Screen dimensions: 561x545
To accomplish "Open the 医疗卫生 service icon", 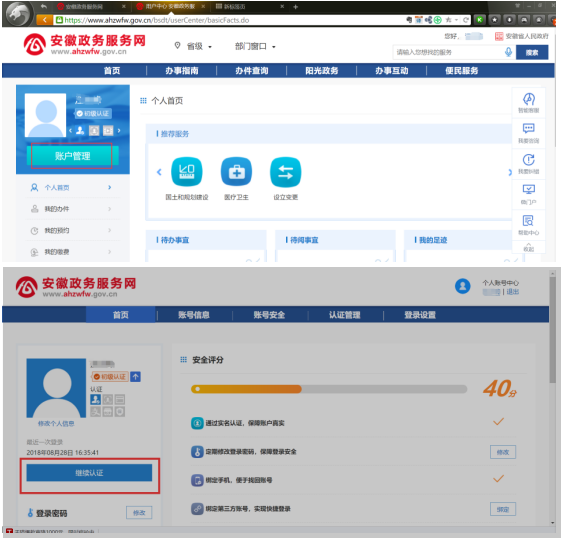I will click(x=236, y=172).
